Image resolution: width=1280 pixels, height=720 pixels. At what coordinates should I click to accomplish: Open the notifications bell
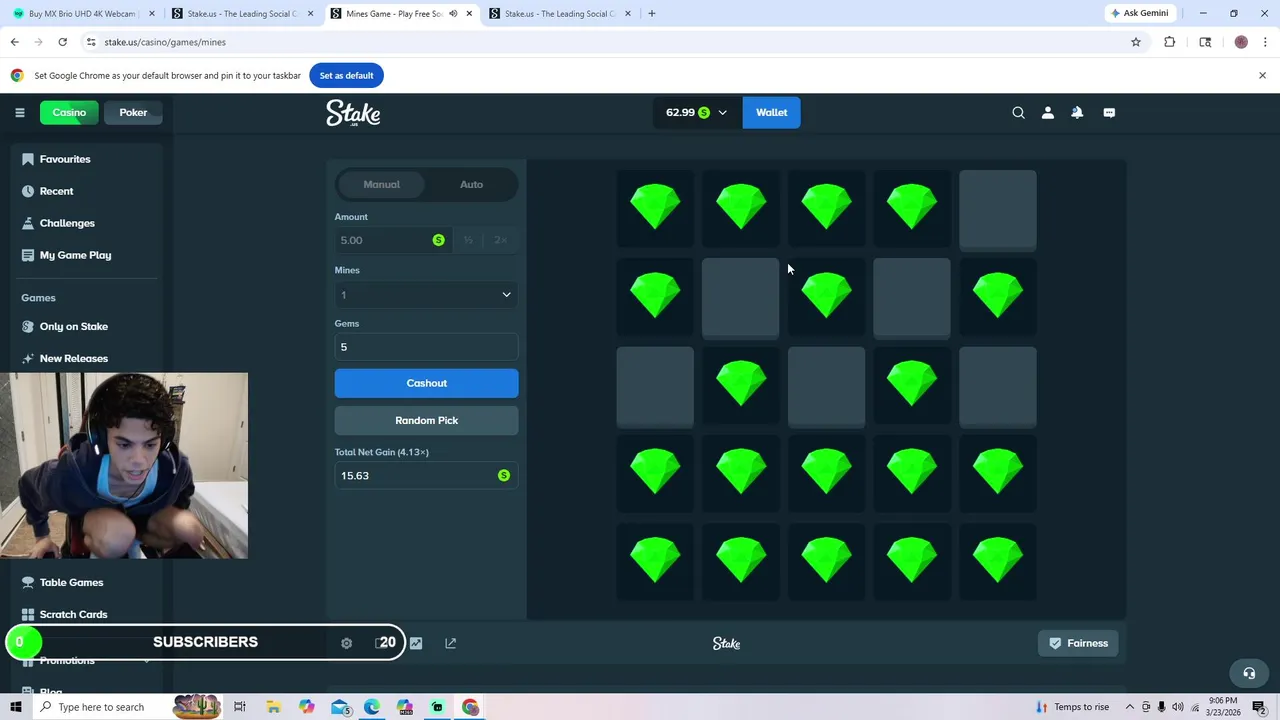click(x=1077, y=113)
